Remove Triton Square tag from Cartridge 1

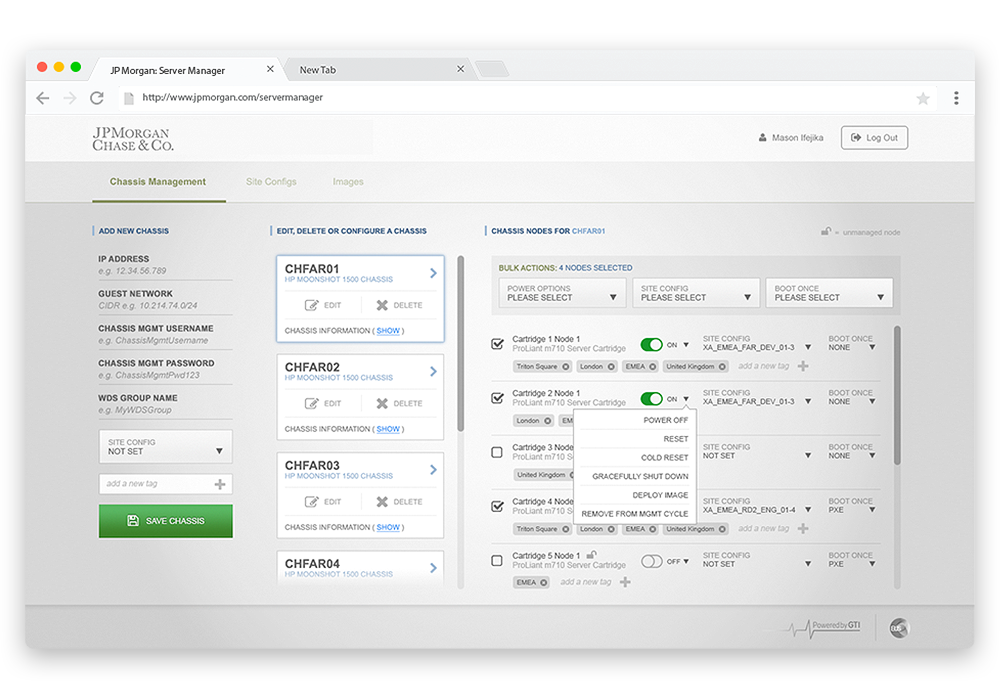[566, 367]
